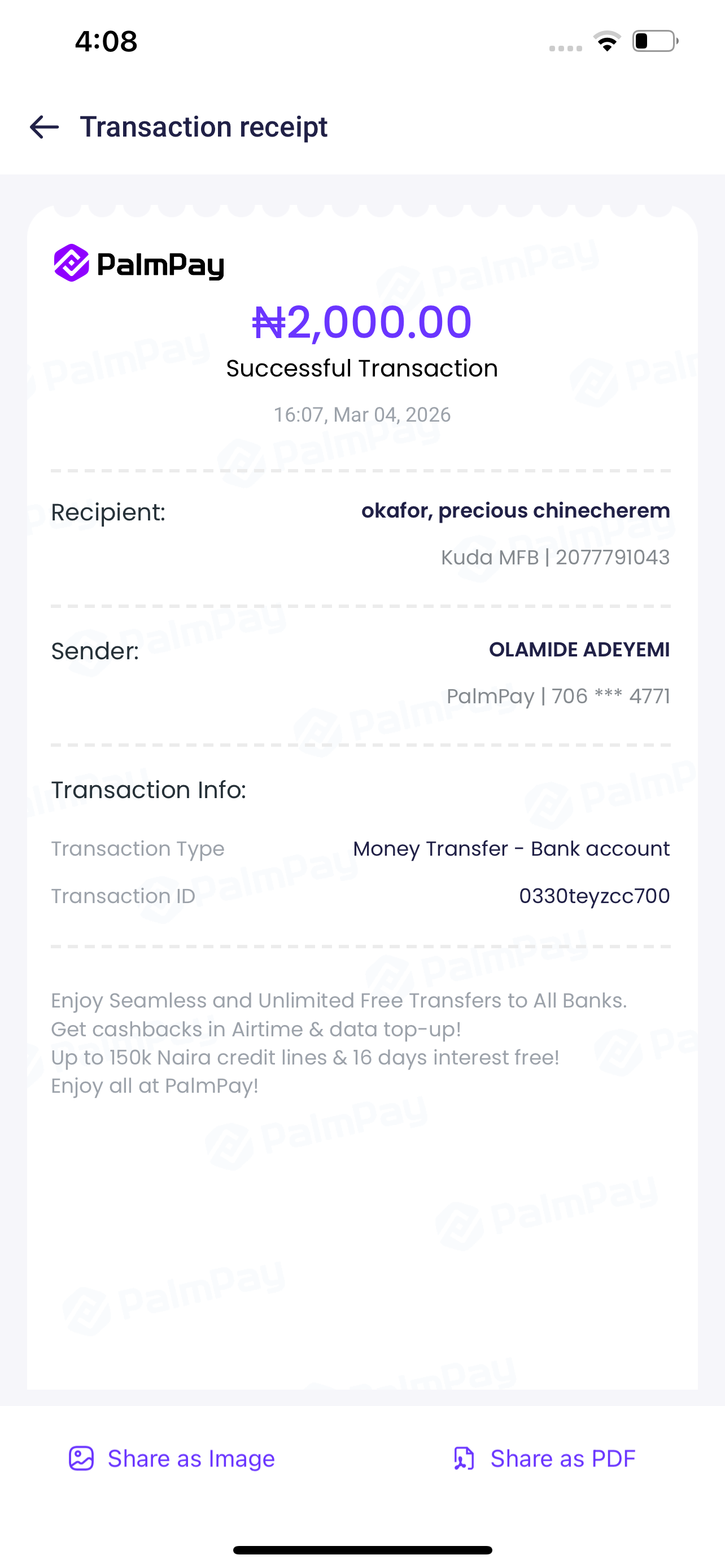Tap the Kuda MFB account number
The height and width of the screenshot is (1568, 725).
click(x=555, y=558)
